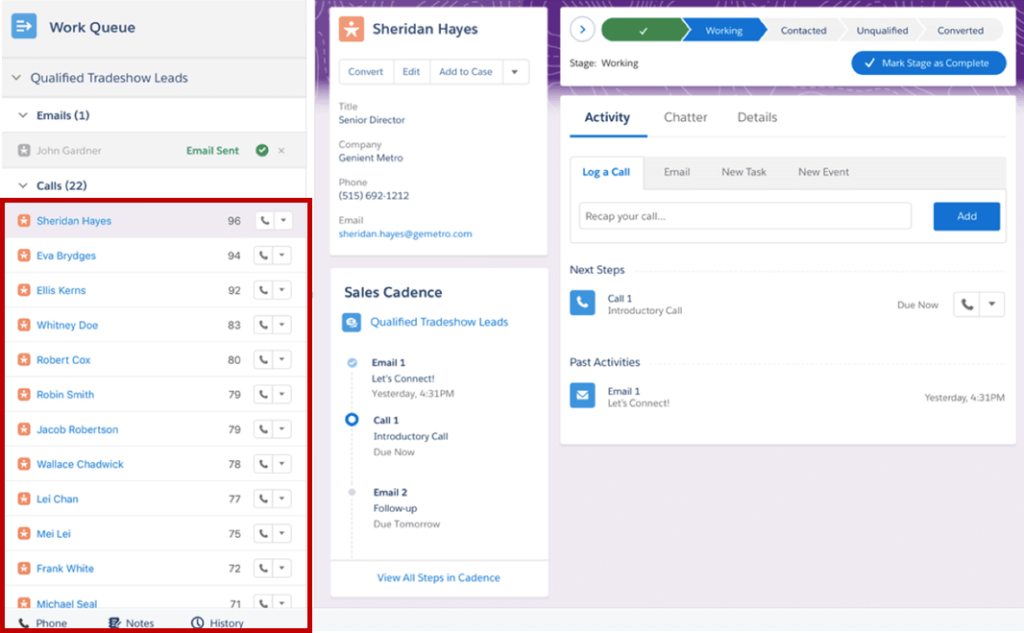Select the Contacted stage in path
The height and width of the screenshot is (633, 1024).
[x=803, y=30]
